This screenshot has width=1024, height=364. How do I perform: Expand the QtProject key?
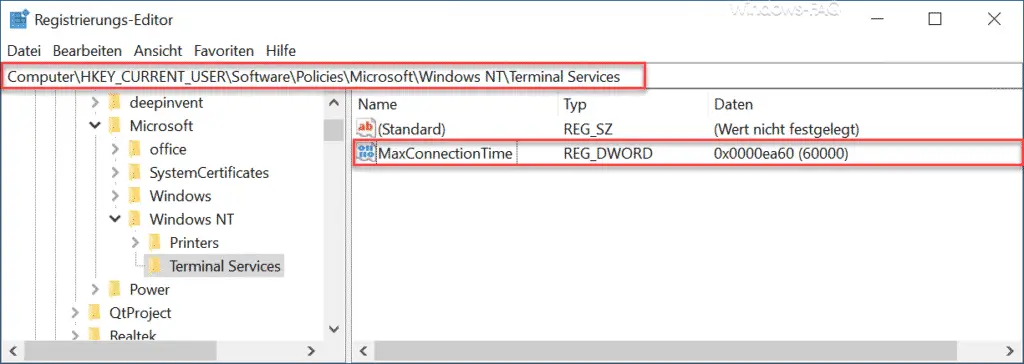click(x=75, y=312)
